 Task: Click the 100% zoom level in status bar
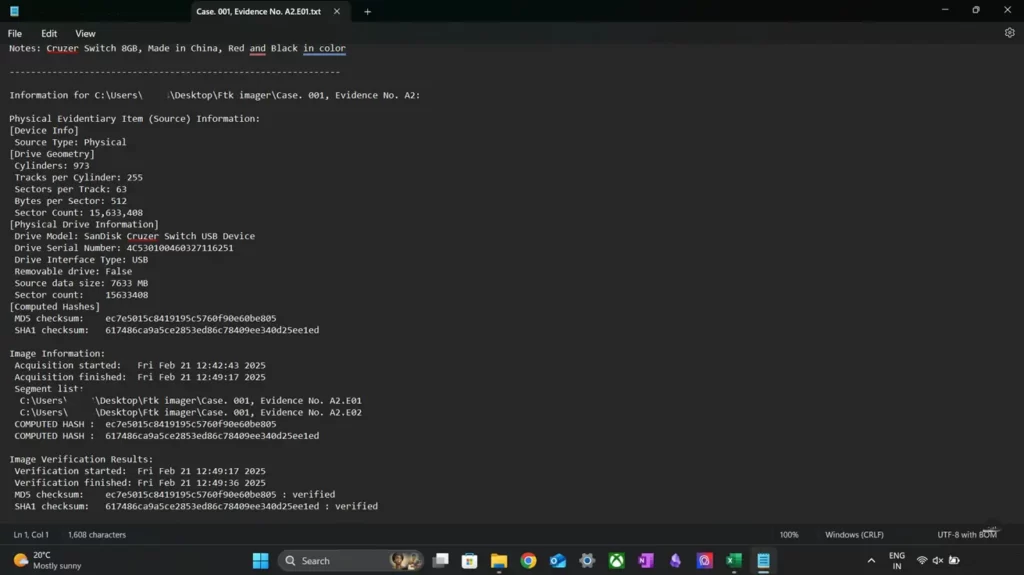789,535
